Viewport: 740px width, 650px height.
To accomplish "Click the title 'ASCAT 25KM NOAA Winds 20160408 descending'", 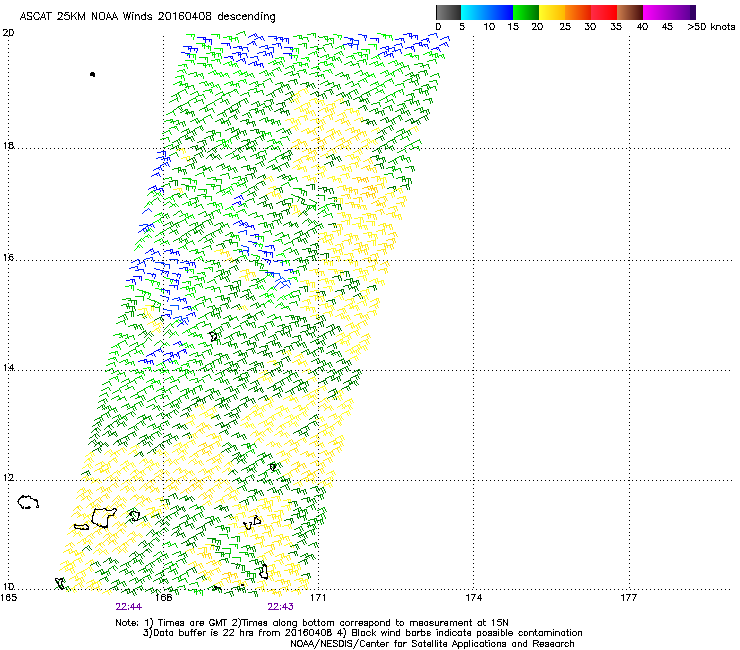I will pos(147,17).
